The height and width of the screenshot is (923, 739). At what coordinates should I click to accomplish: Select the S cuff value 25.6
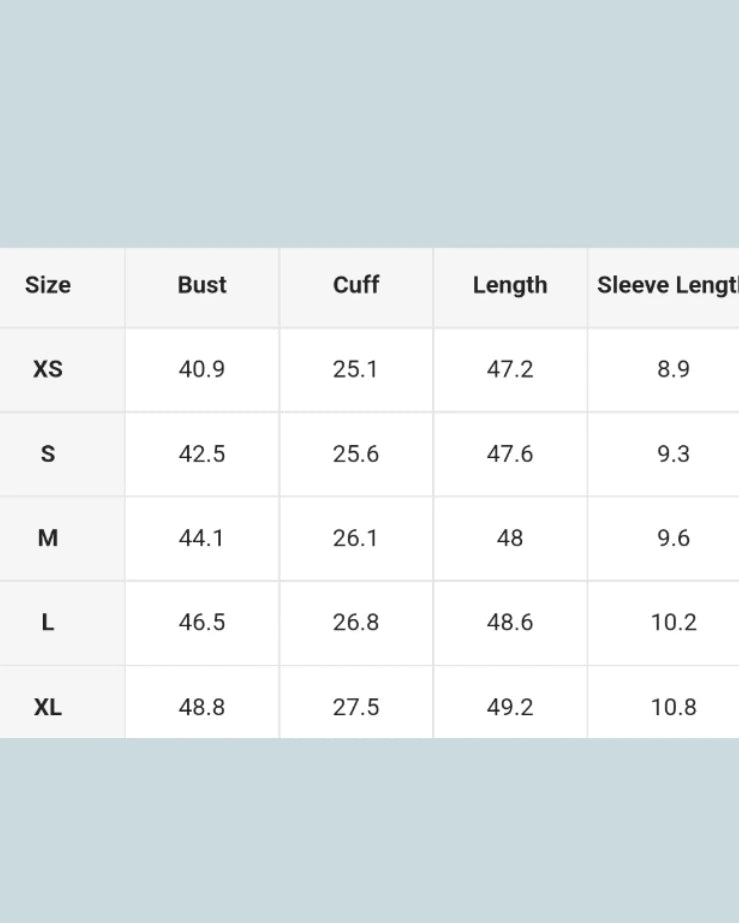(x=356, y=454)
